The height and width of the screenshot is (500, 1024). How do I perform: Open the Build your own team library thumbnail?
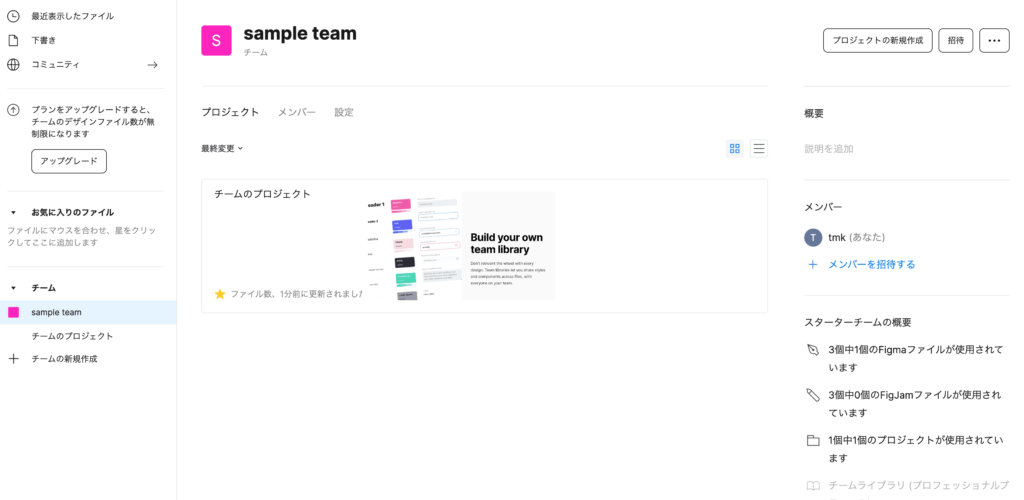(x=460, y=245)
